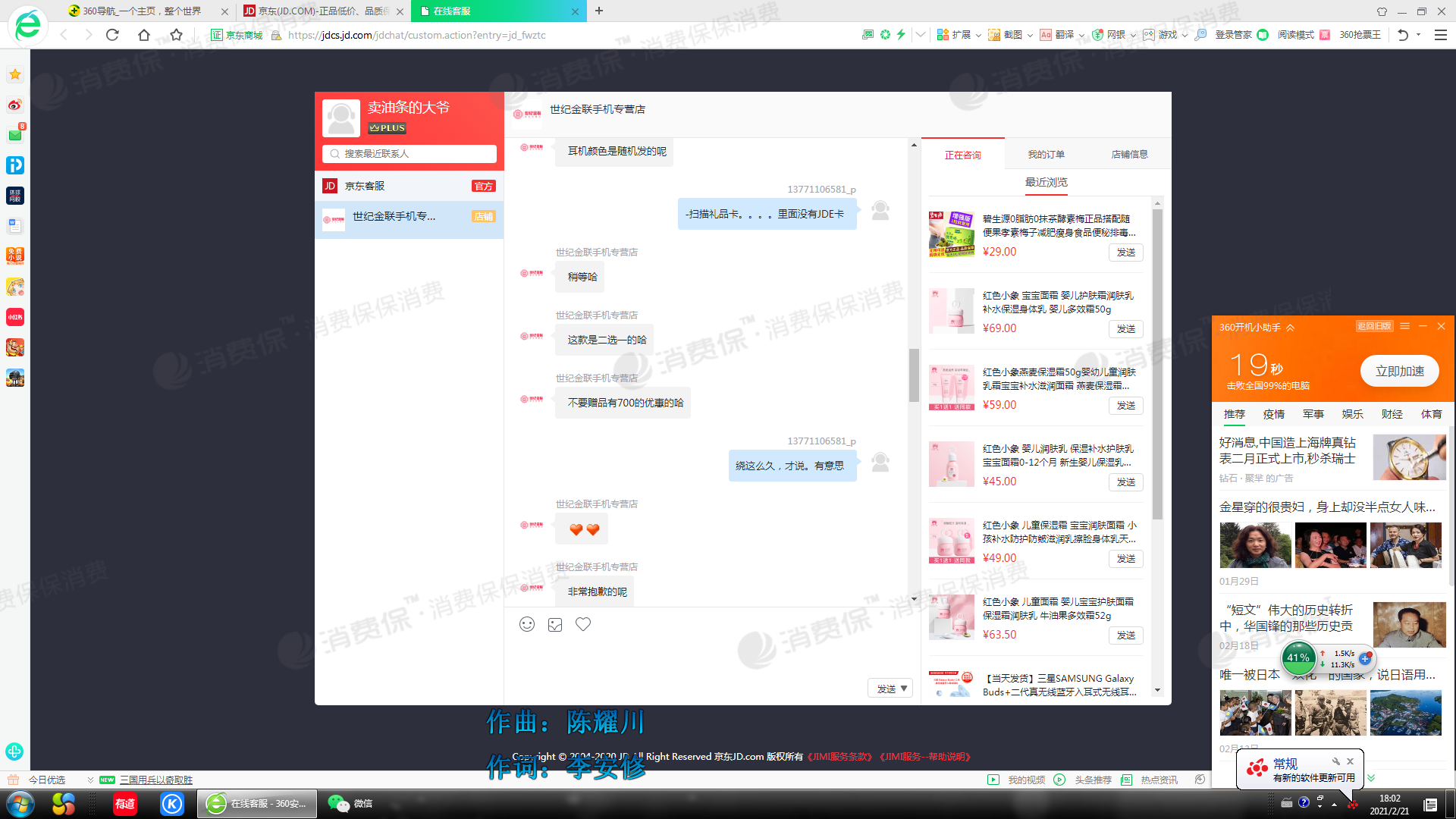This screenshot has height=819, width=1456.
Task: Expand the 360开机小助手 panel
Action: [1290, 328]
